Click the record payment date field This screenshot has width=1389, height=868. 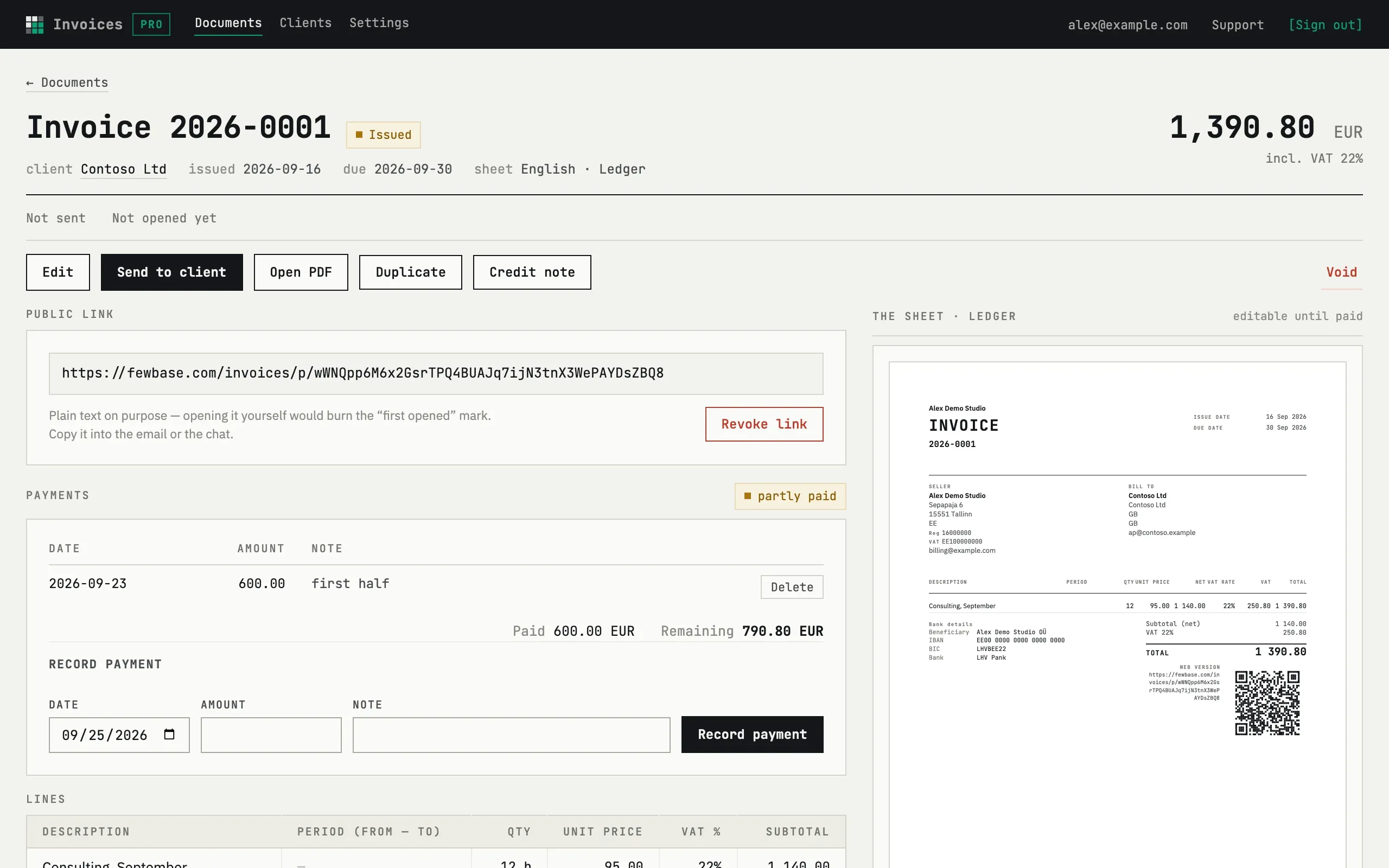[119, 735]
